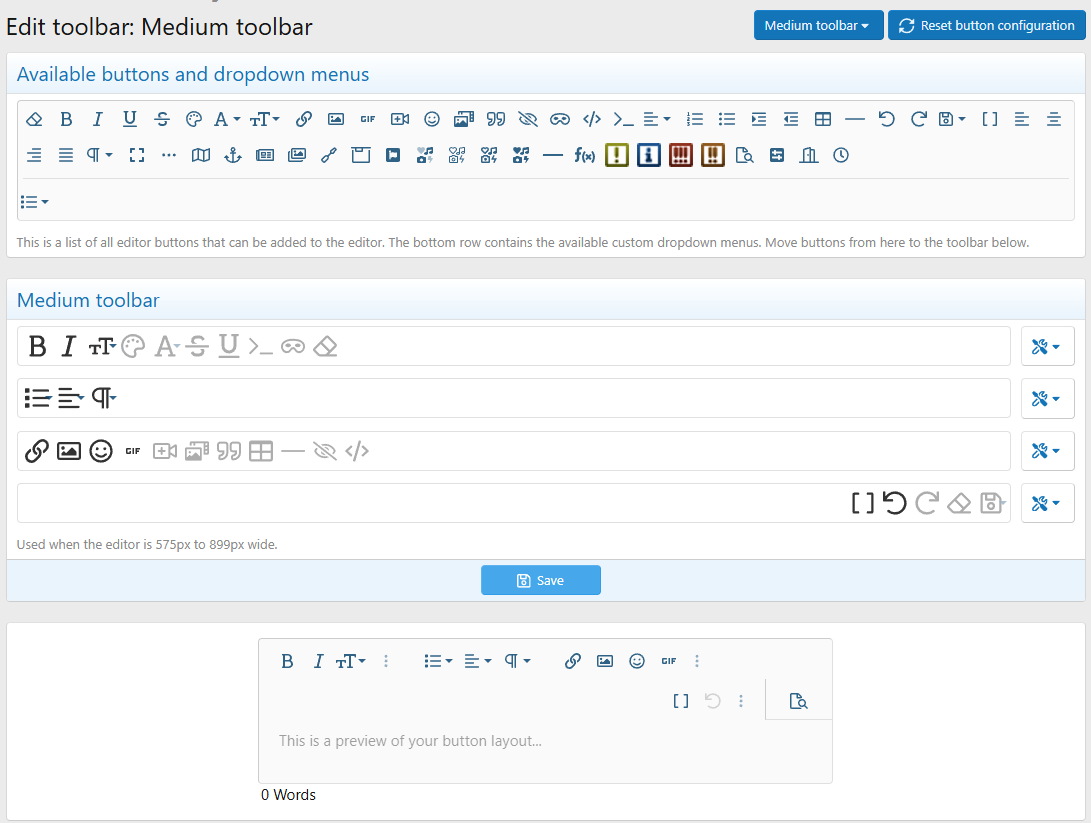Open the Medium toolbar dropdown button at top
Image resolution: width=1091 pixels, height=823 pixels.
[x=818, y=25]
